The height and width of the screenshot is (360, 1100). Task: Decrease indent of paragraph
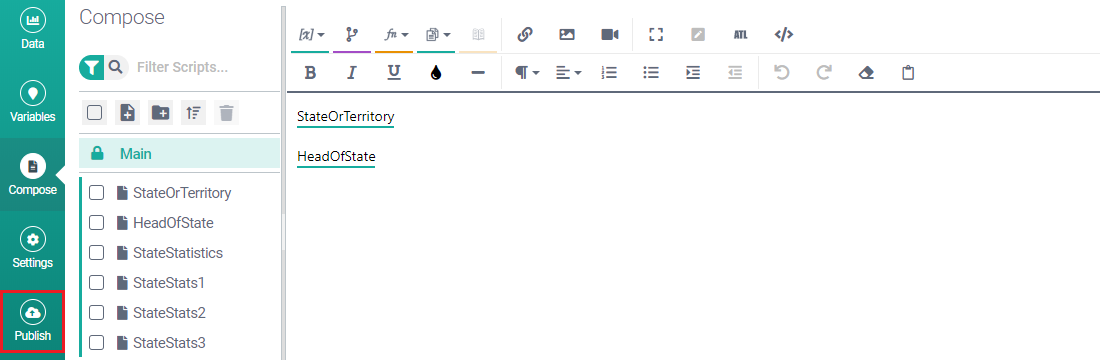click(735, 73)
